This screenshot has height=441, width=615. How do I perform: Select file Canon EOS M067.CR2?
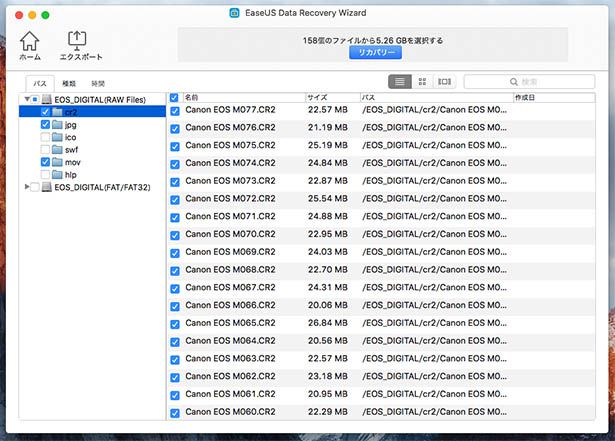click(x=230, y=287)
